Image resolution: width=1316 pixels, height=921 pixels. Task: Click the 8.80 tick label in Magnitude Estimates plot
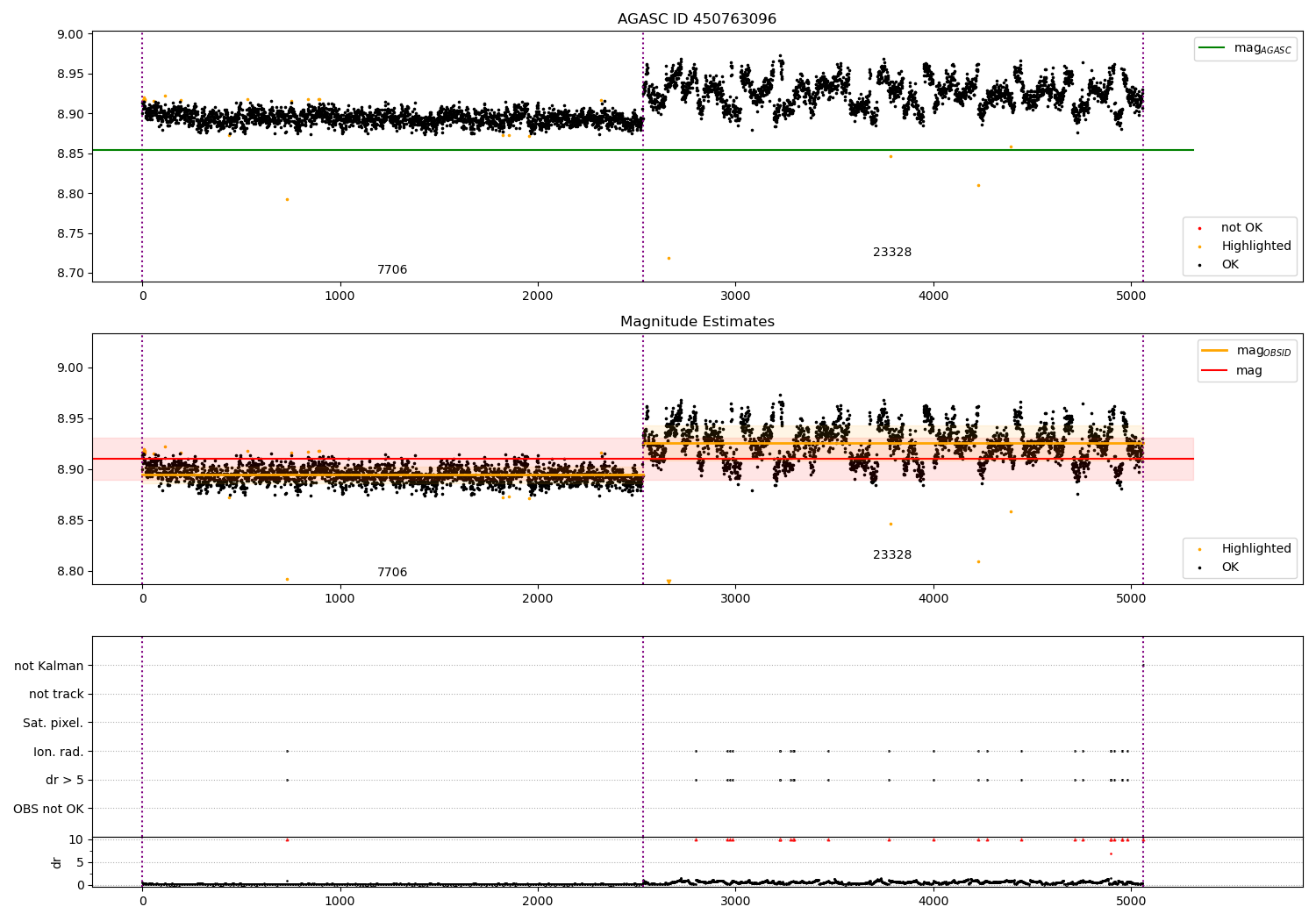coord(69,572)
